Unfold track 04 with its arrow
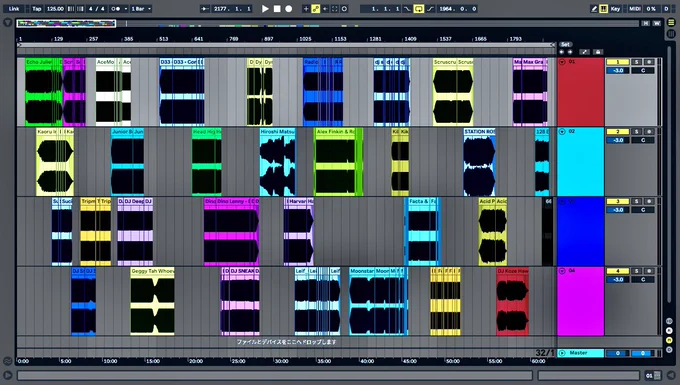This screenshot has height=385, width=680. pos(562,271)
